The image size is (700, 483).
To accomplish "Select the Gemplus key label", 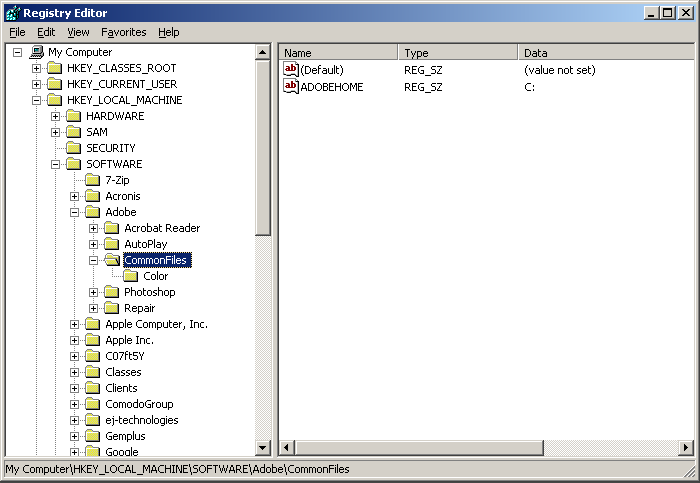I will [x=125, y=437].
